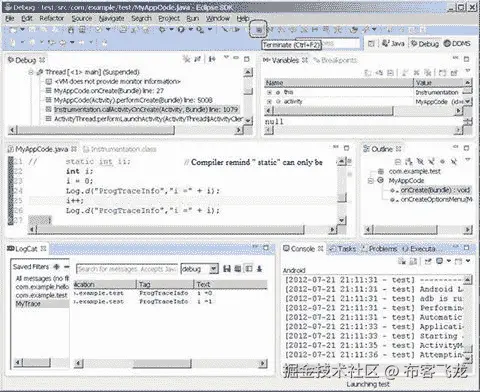480x392 pixels.
Task: Maximize the editor area
Action: [x=346, y=148]
